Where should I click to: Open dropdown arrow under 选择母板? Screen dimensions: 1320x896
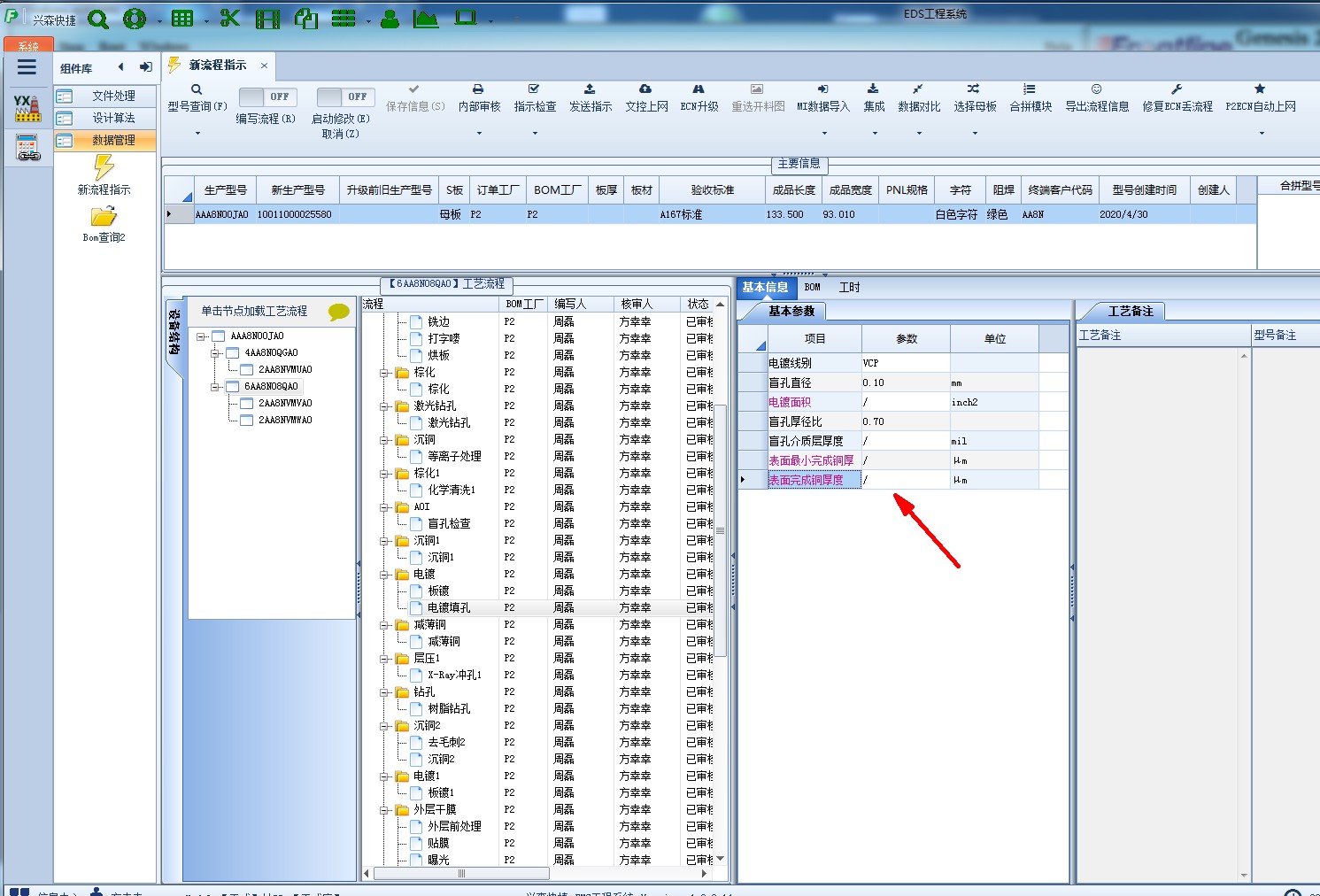[x=975, y=134]
